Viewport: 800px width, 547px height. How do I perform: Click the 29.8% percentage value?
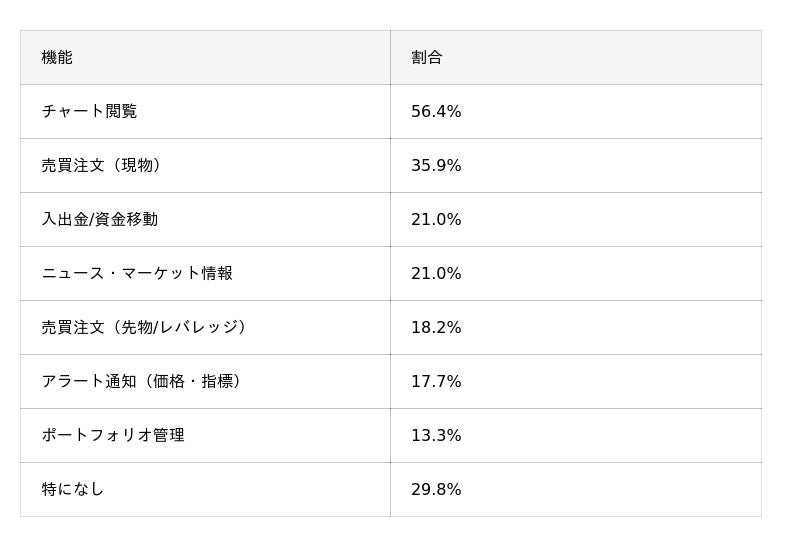tap(436, 490)
